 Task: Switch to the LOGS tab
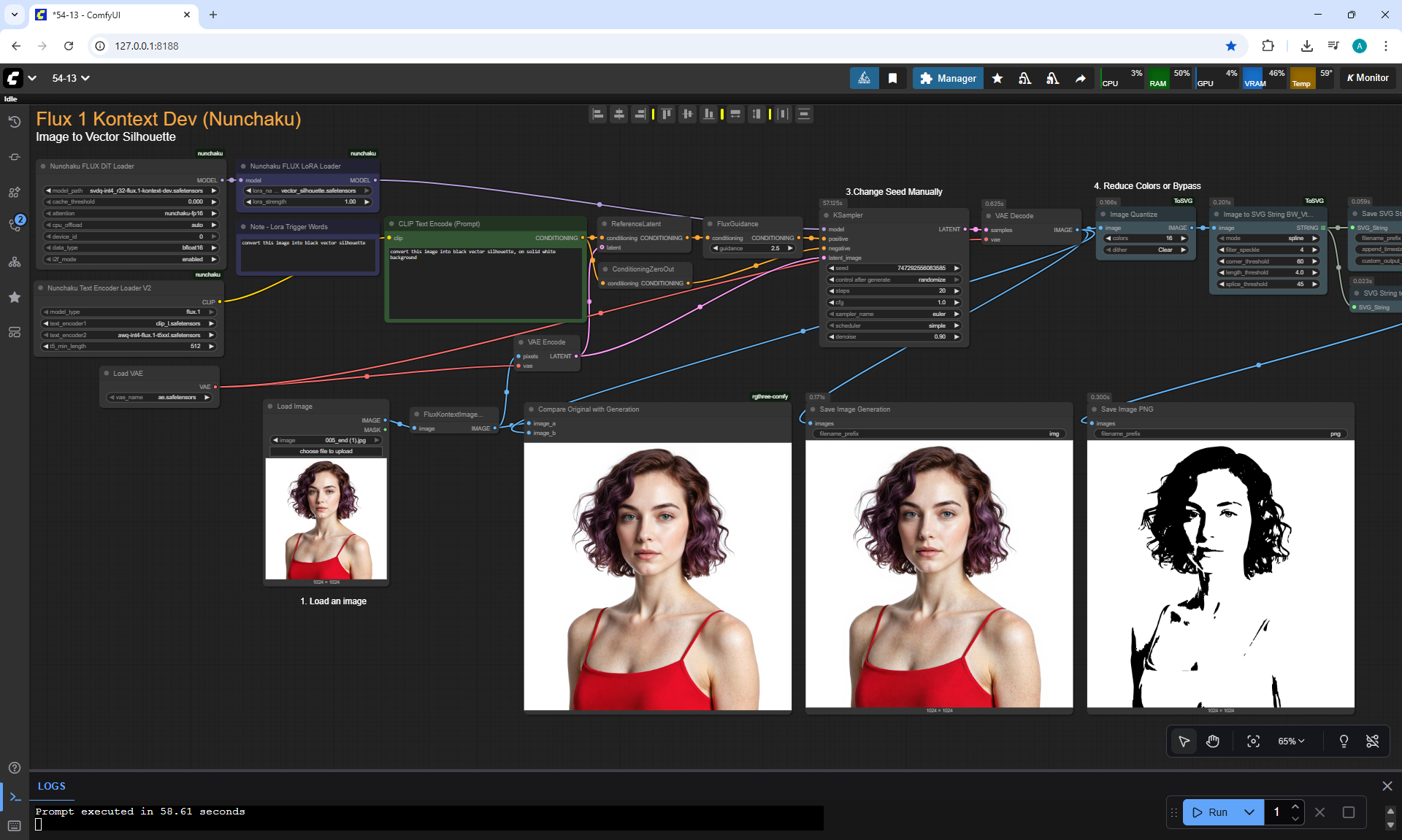coord(52,786)
